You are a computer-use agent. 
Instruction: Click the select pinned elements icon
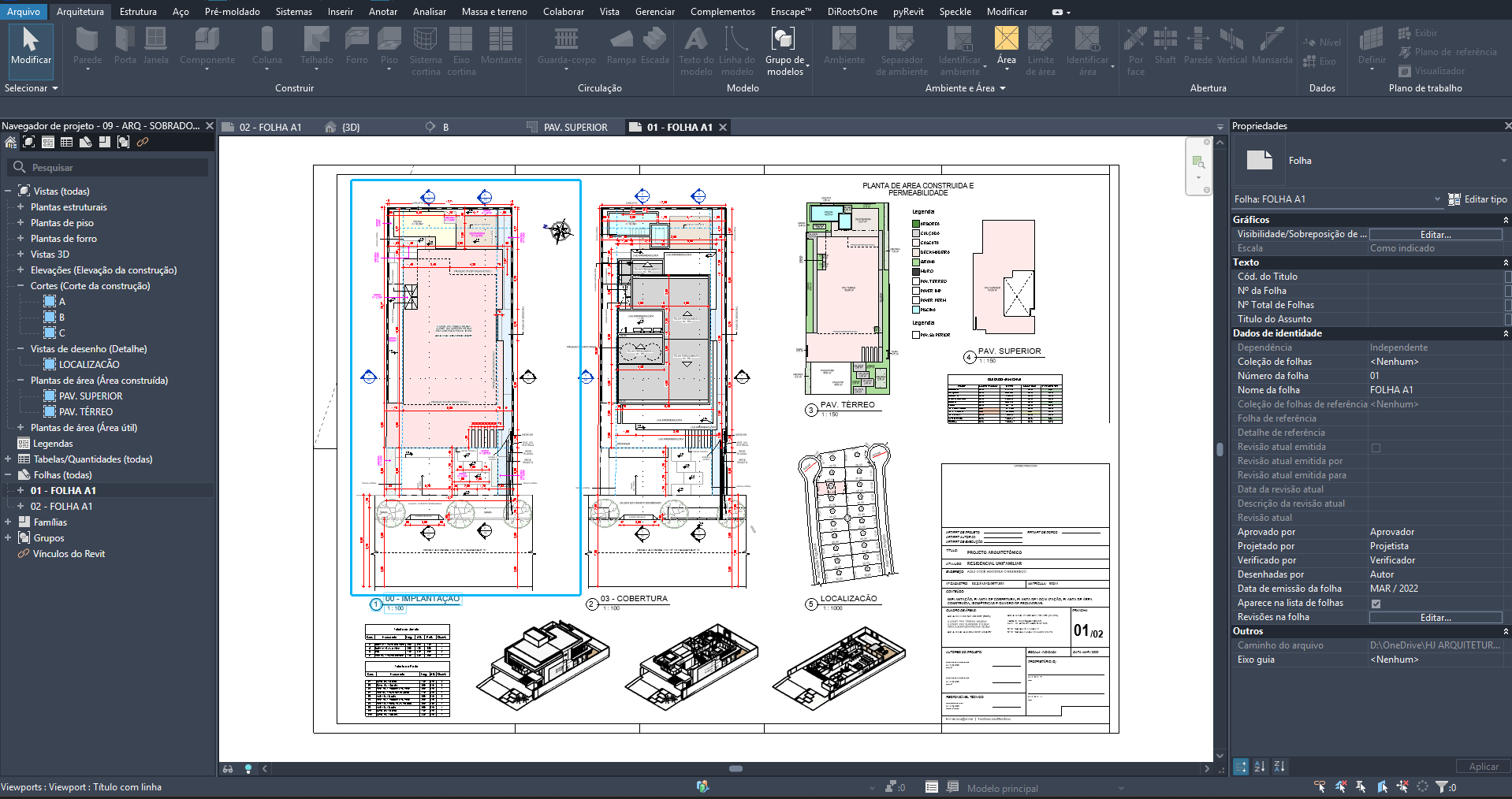(x=1361, y=786)
